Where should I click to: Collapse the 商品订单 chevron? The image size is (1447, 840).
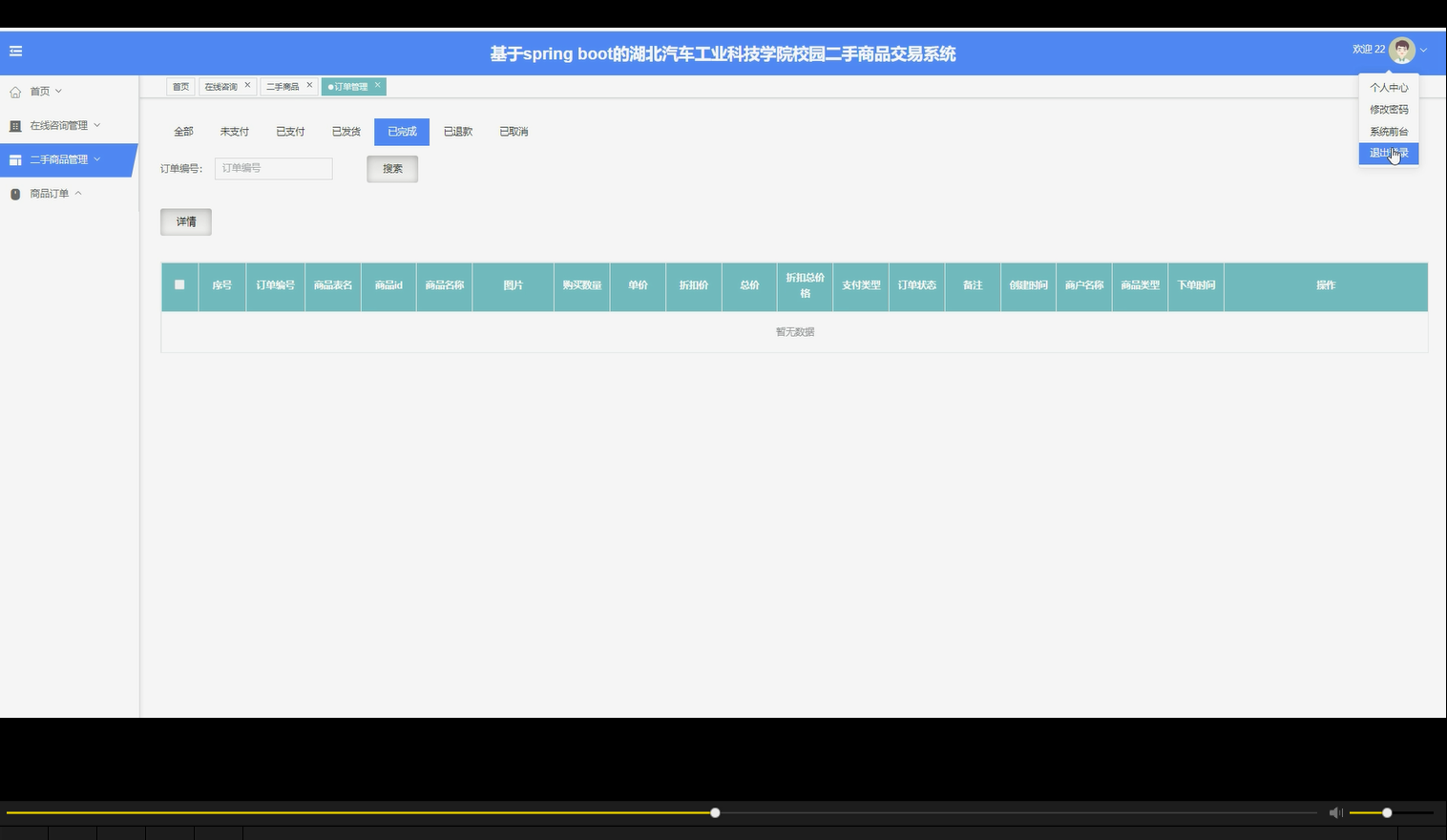[78, 193]
